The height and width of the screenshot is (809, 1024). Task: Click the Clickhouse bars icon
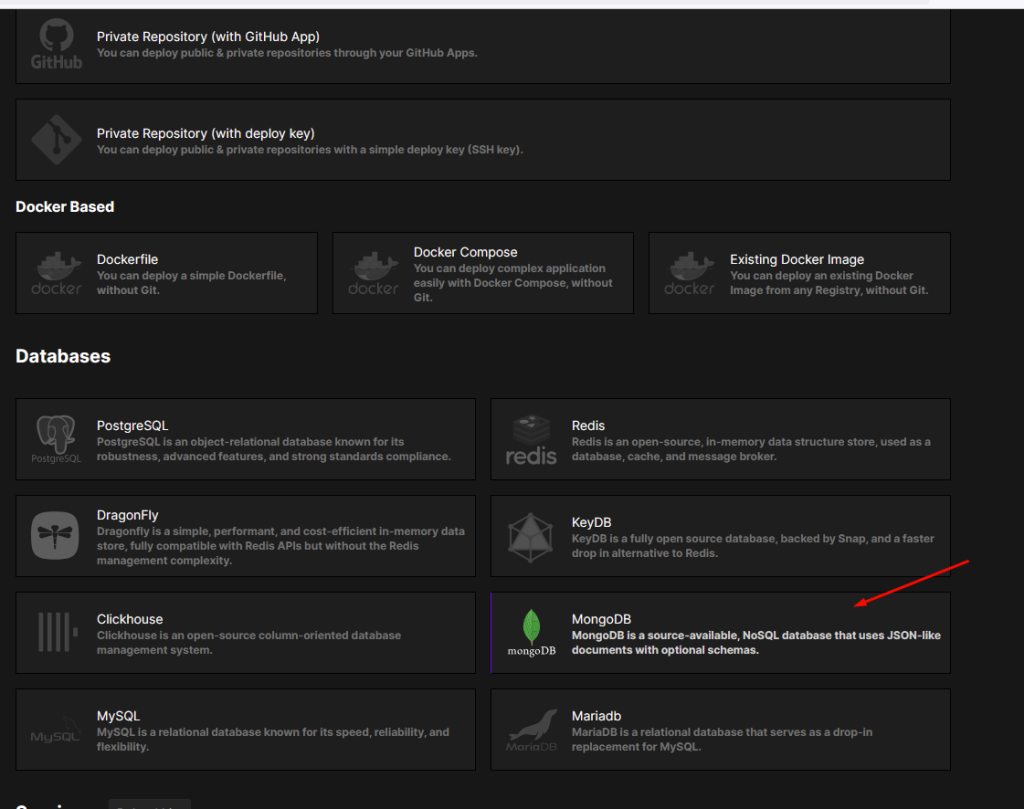57,632
